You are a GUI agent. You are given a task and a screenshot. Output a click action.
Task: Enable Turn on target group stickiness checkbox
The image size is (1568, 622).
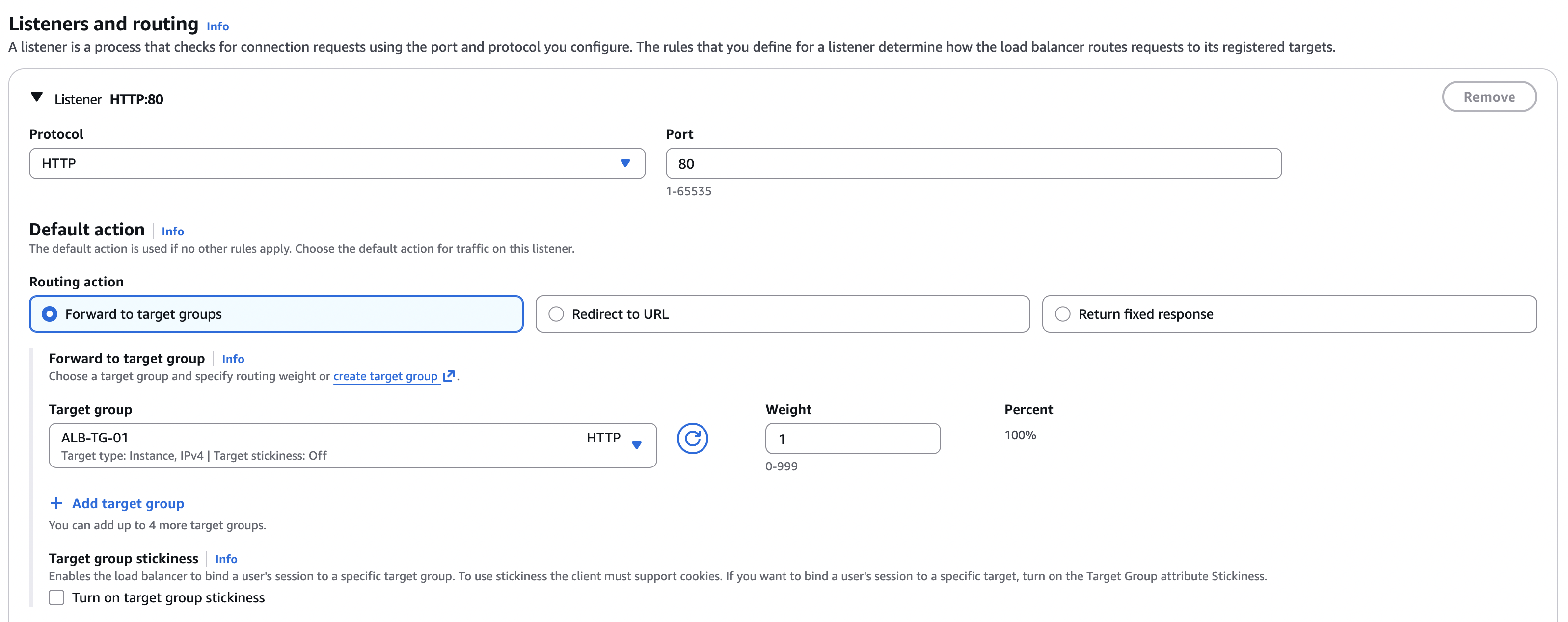click(x=56, y=597)
